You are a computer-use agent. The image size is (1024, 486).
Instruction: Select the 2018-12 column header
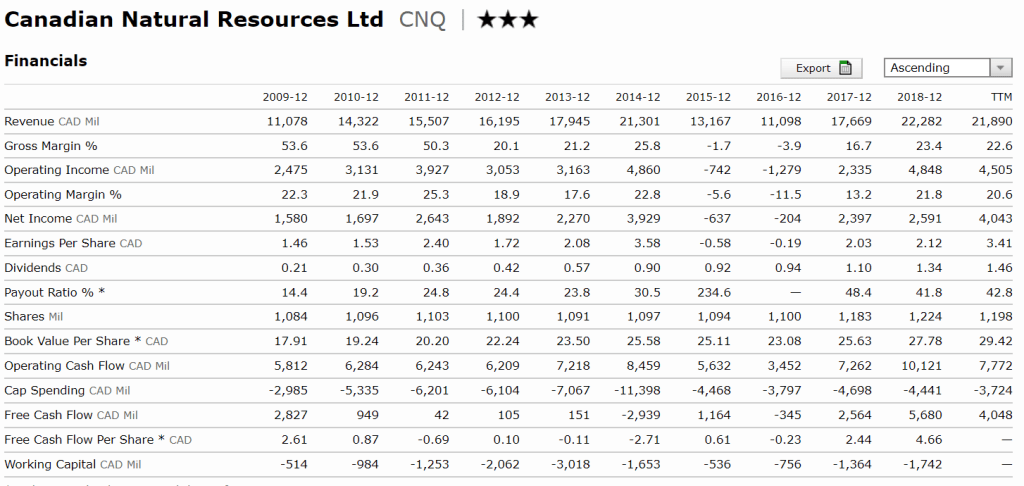(x=920, y=97)
